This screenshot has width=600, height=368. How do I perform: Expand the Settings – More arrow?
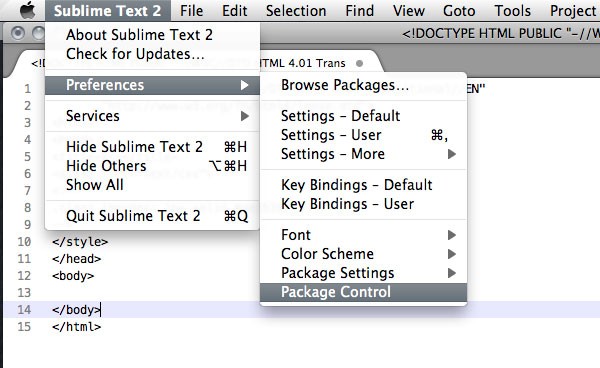coord(452,154)
